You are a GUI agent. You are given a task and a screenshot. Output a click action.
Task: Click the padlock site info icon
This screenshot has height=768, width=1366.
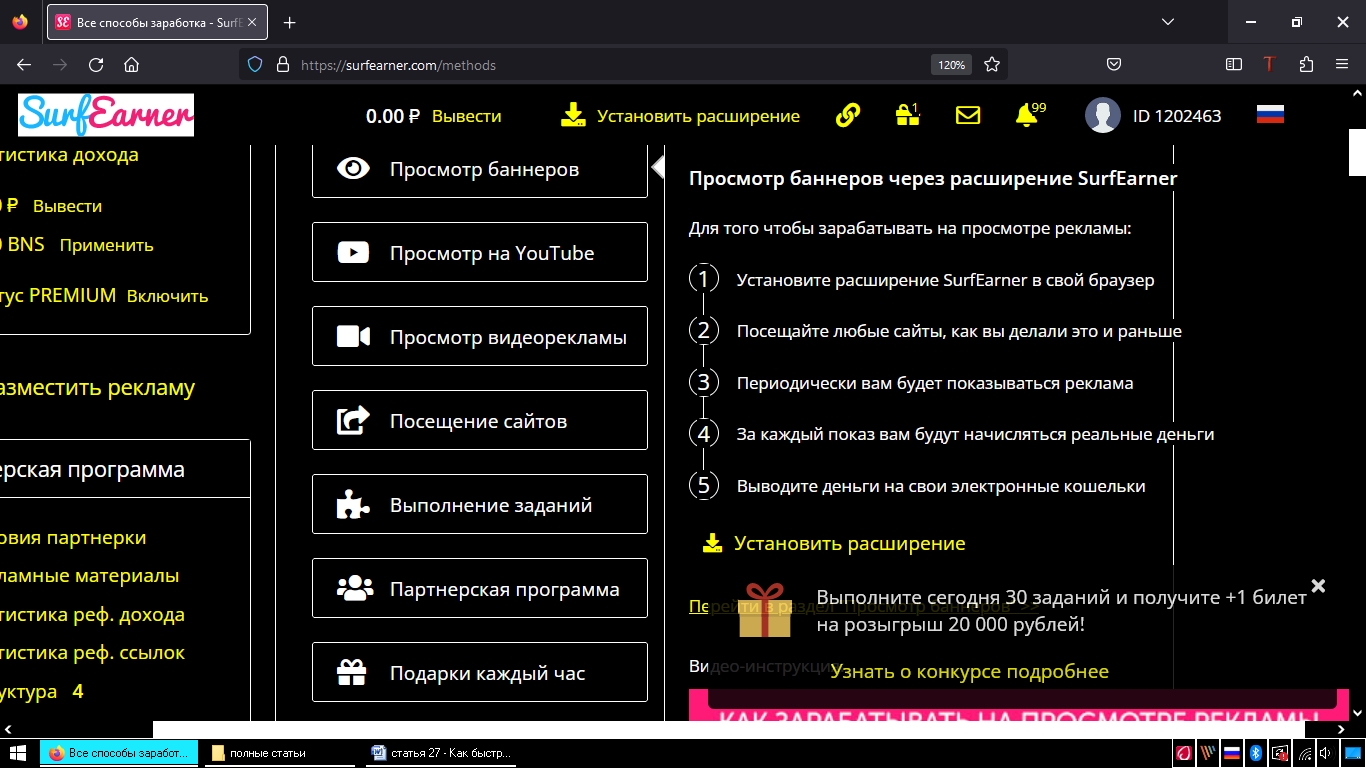coord(282,64)
